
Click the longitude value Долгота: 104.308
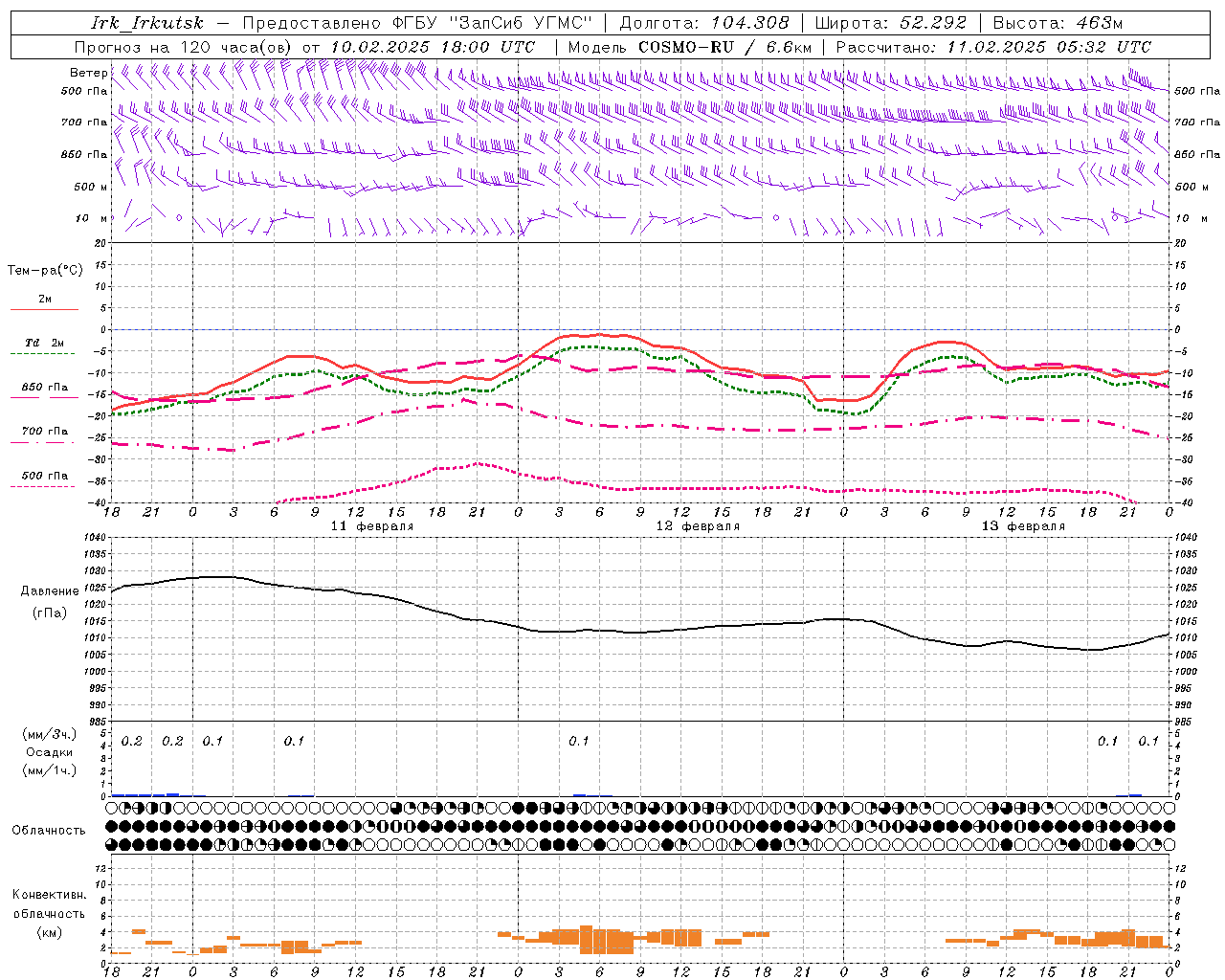click(x=704, y=23)
